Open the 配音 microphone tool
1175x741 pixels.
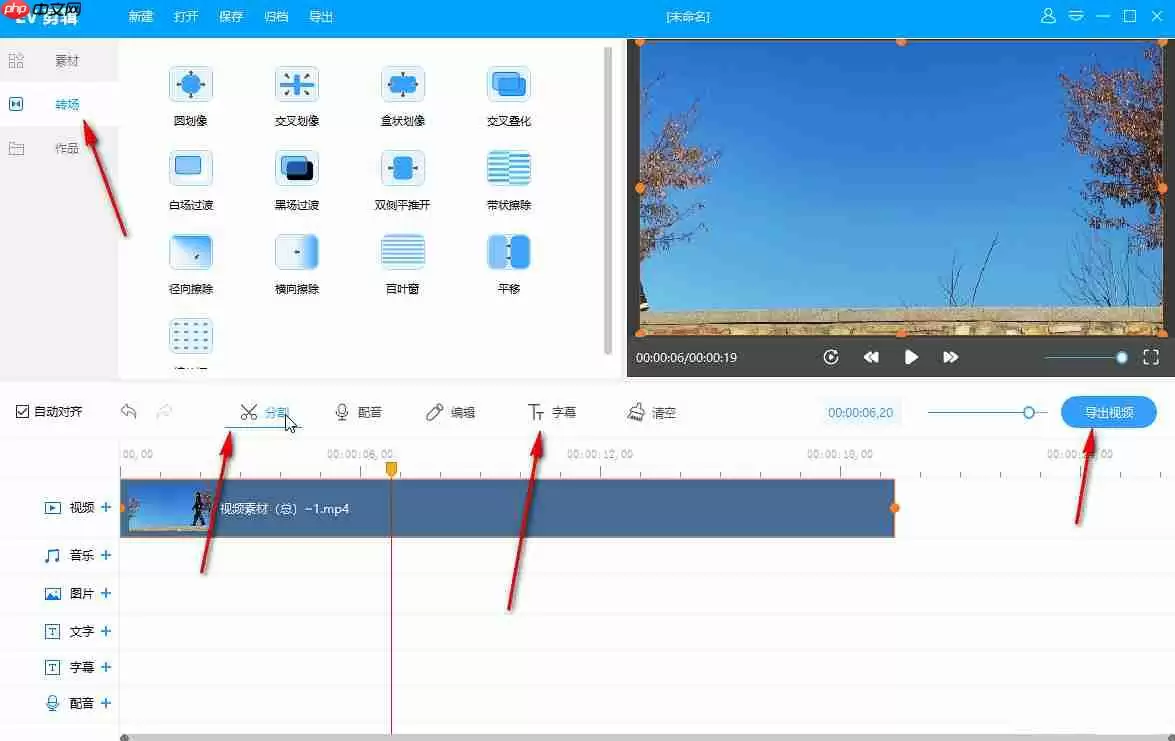(342, 412)
